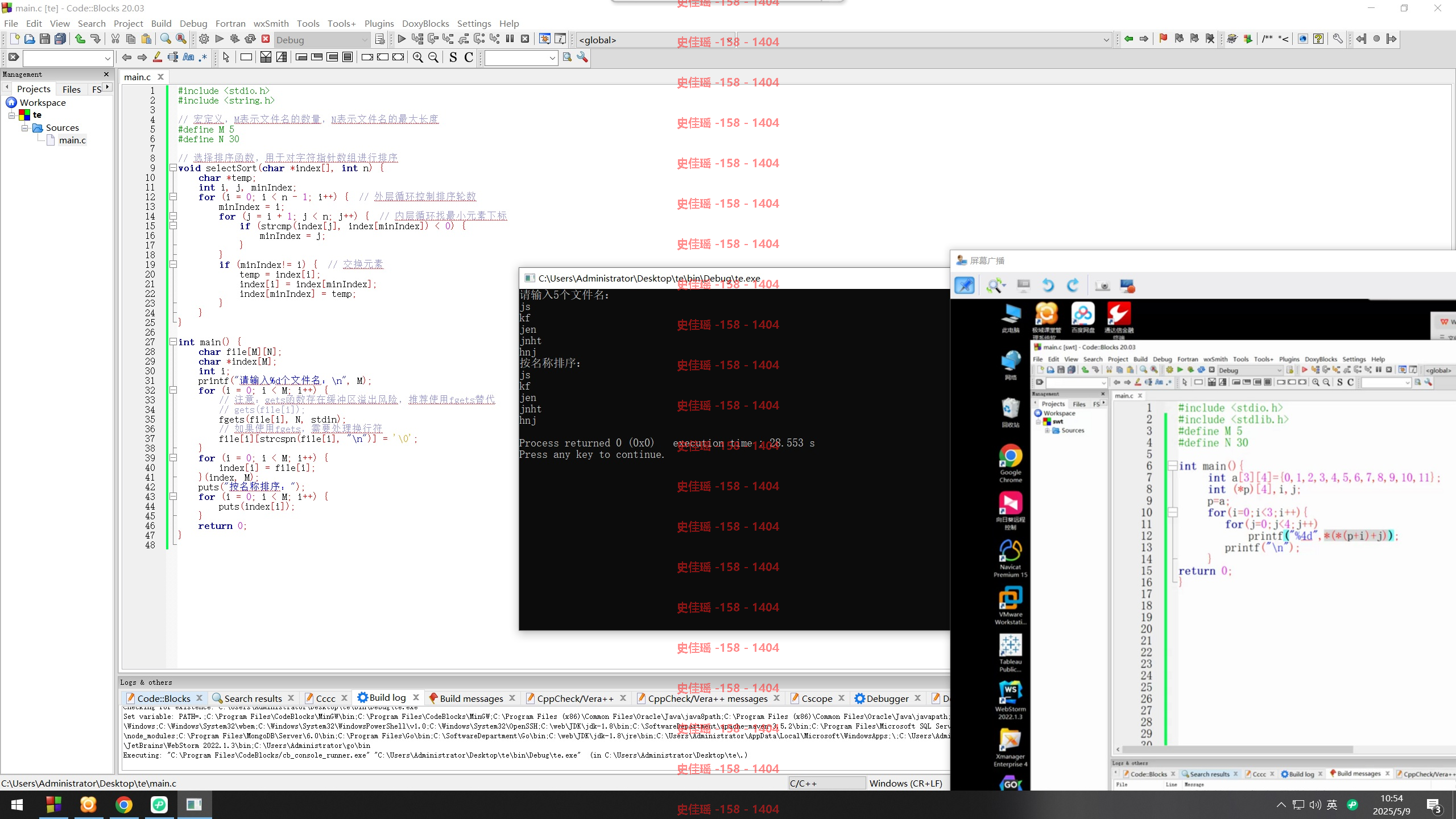Click the Rebuild icon
The image size is (1456, 819).
click(250, 39)
